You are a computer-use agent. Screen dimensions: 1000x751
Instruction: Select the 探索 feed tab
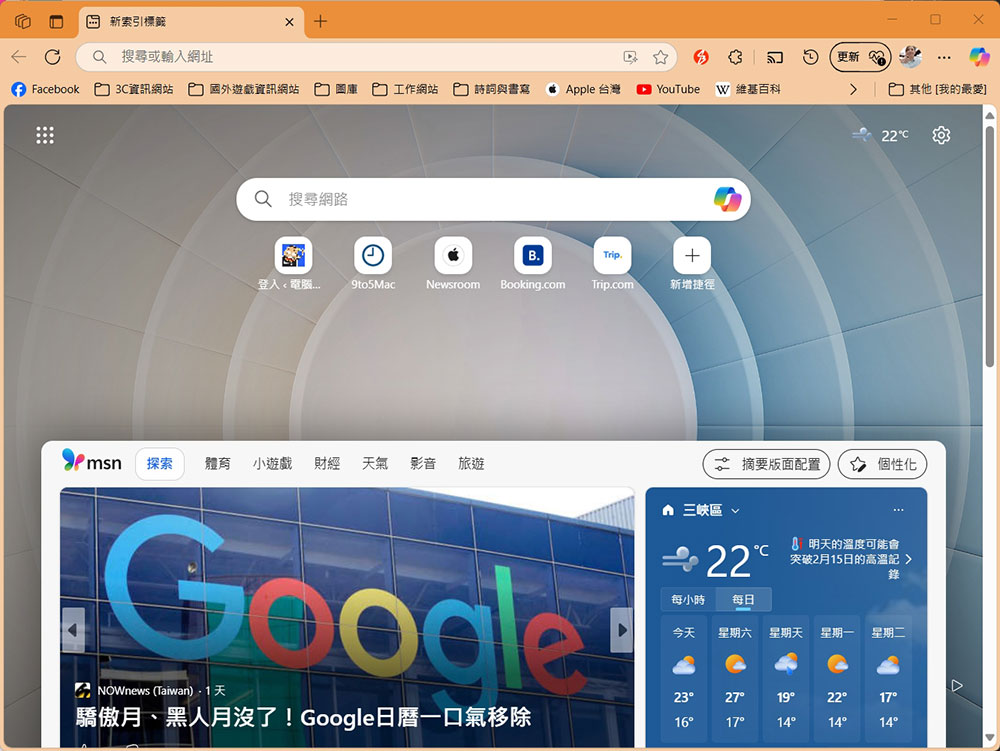(159, 463)
